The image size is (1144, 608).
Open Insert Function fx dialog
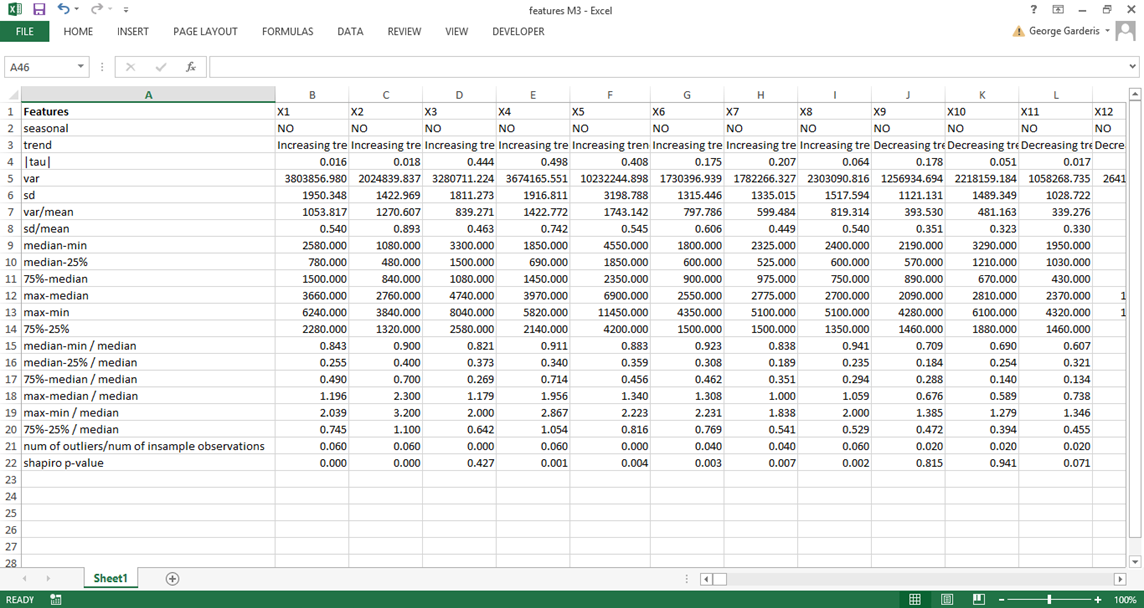[190, 67]
